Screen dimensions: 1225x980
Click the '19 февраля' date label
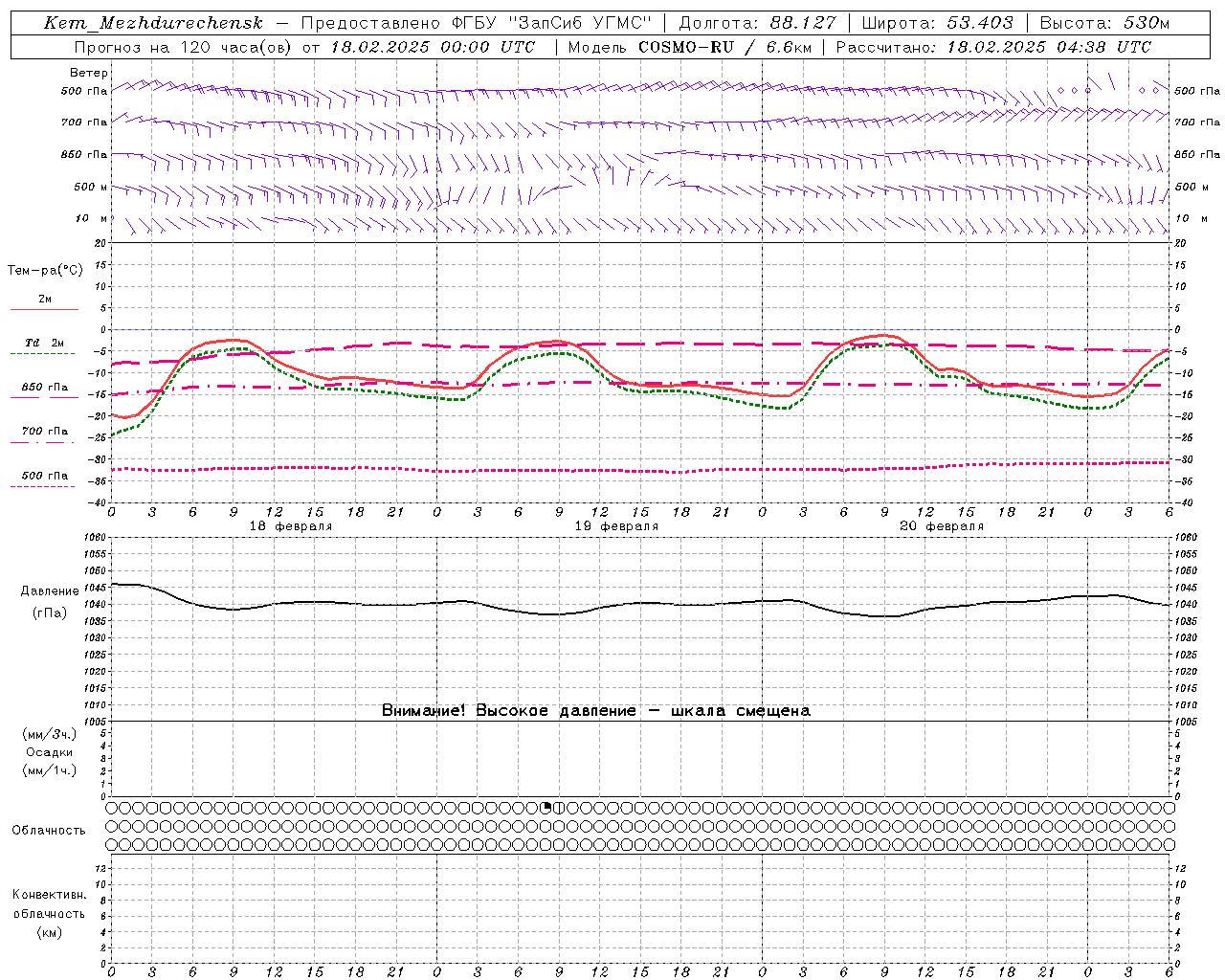coord(616,526)
